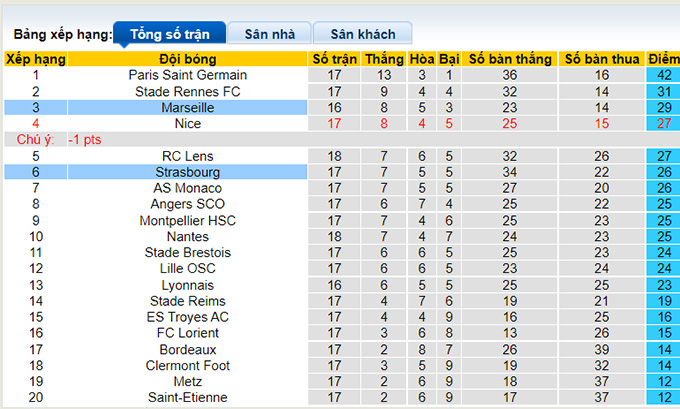Open the Lyonnais team link

pyautogui.click(x=188, y=285)
